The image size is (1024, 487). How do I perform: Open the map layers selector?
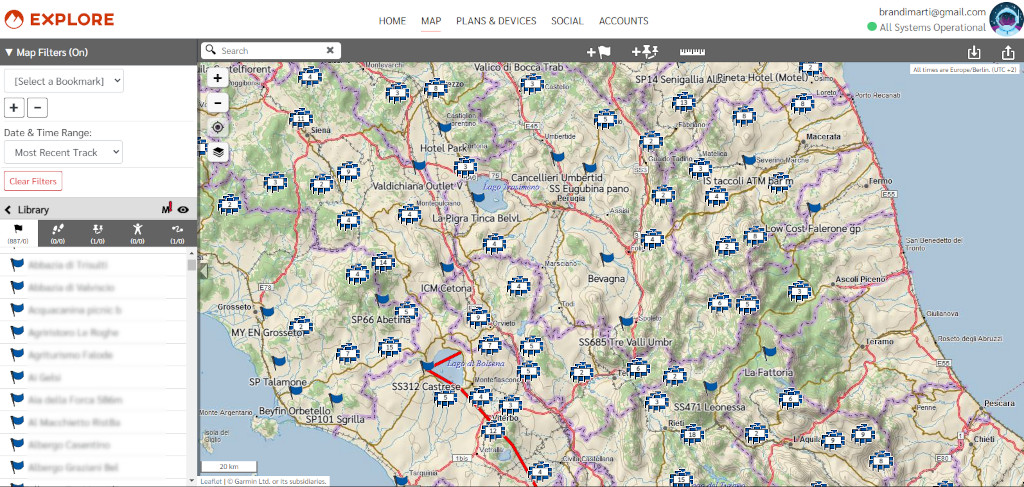(x=218, y=152)
